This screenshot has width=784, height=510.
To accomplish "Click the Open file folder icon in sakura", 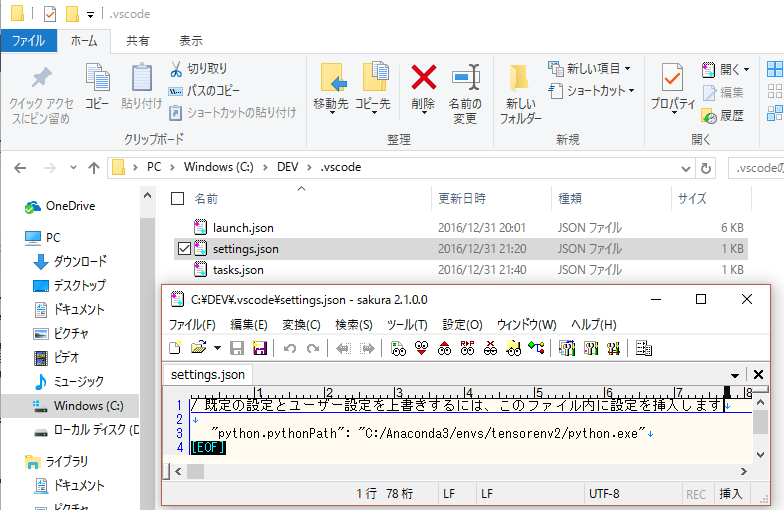I will 199,348.
